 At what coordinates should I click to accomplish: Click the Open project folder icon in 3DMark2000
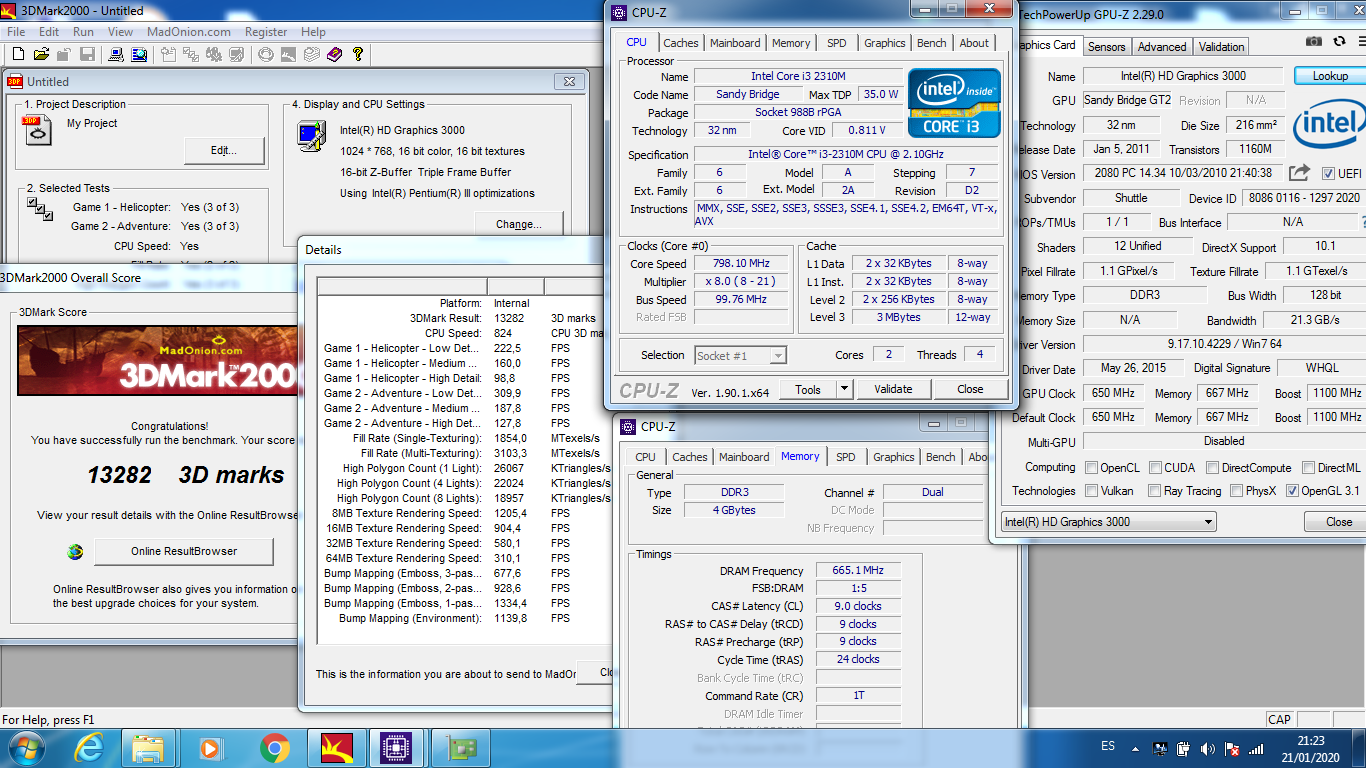[41, 54]
